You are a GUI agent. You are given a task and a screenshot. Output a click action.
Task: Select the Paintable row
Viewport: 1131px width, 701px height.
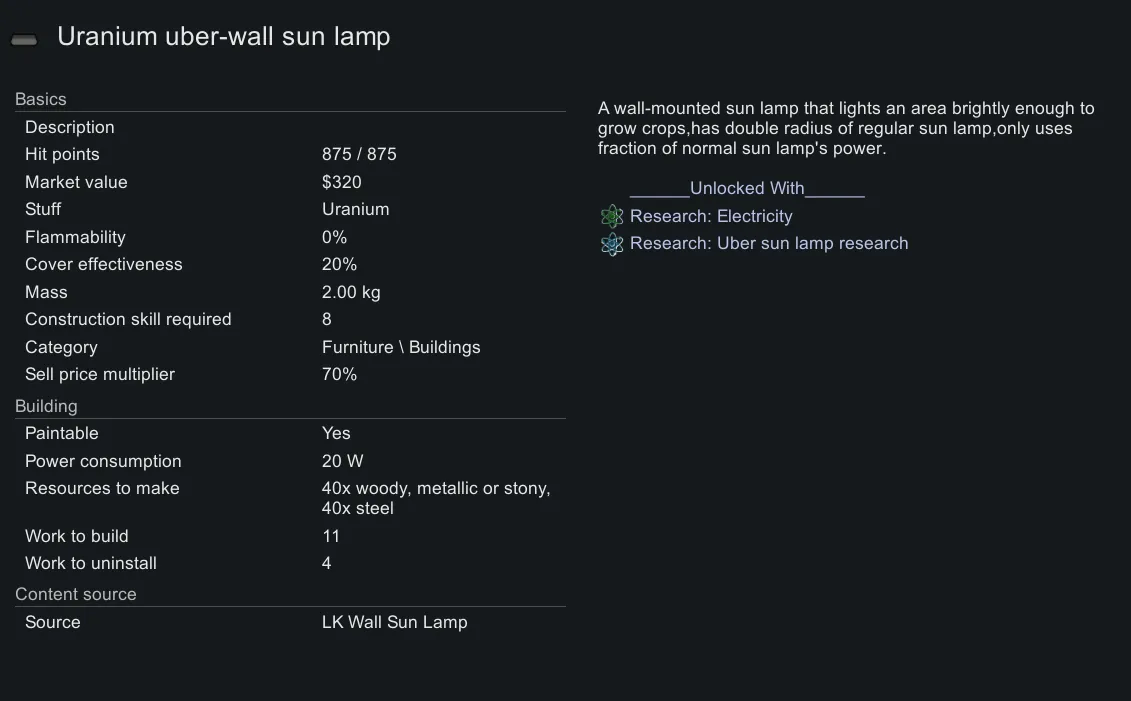point(290,433)
